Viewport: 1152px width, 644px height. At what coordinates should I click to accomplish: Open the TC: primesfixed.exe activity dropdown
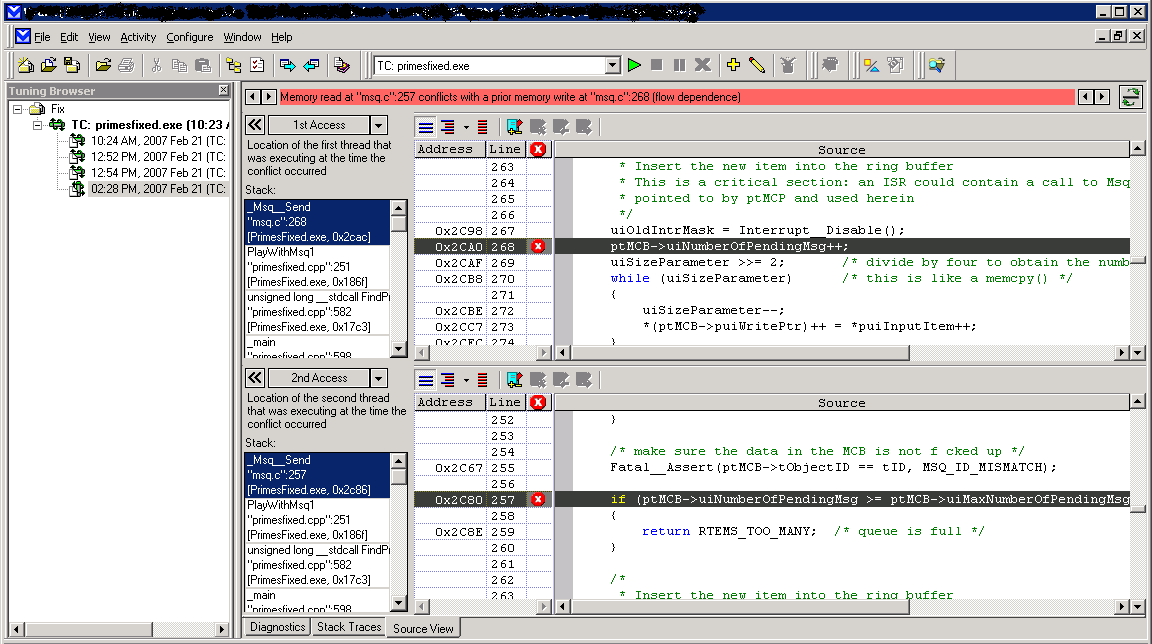[x=613, y=66]
